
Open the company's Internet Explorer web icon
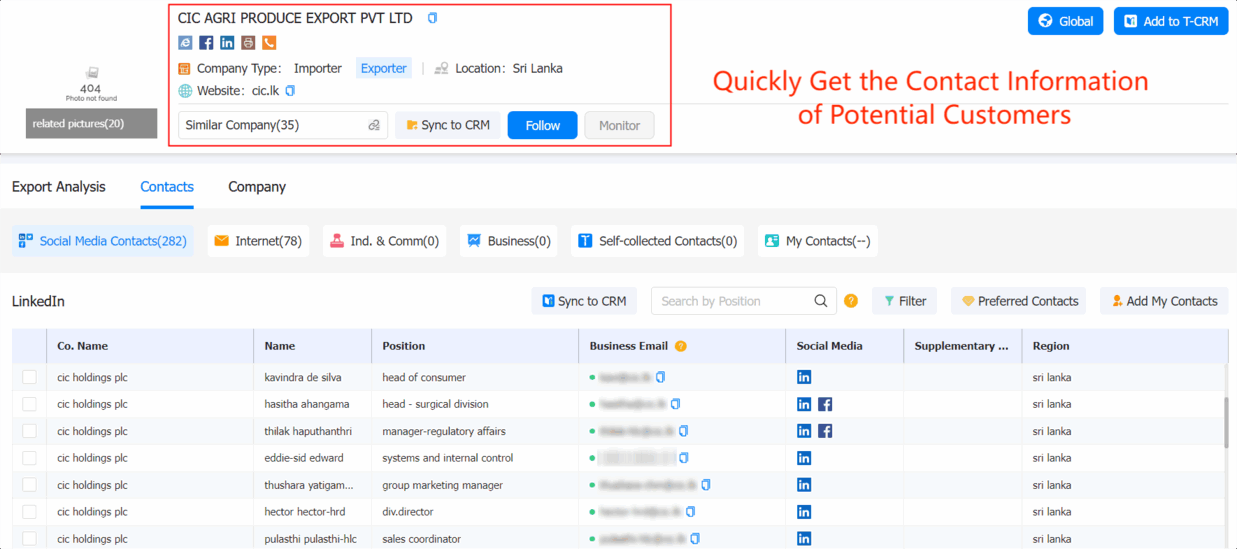click(x=185, y=43)
